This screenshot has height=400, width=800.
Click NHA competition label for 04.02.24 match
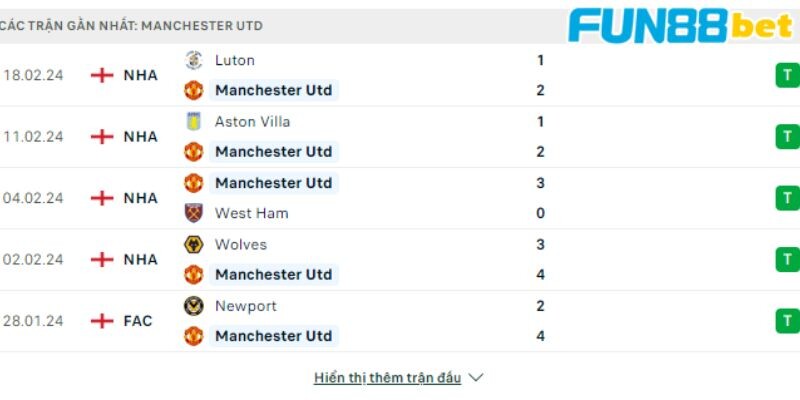(140, 198)
